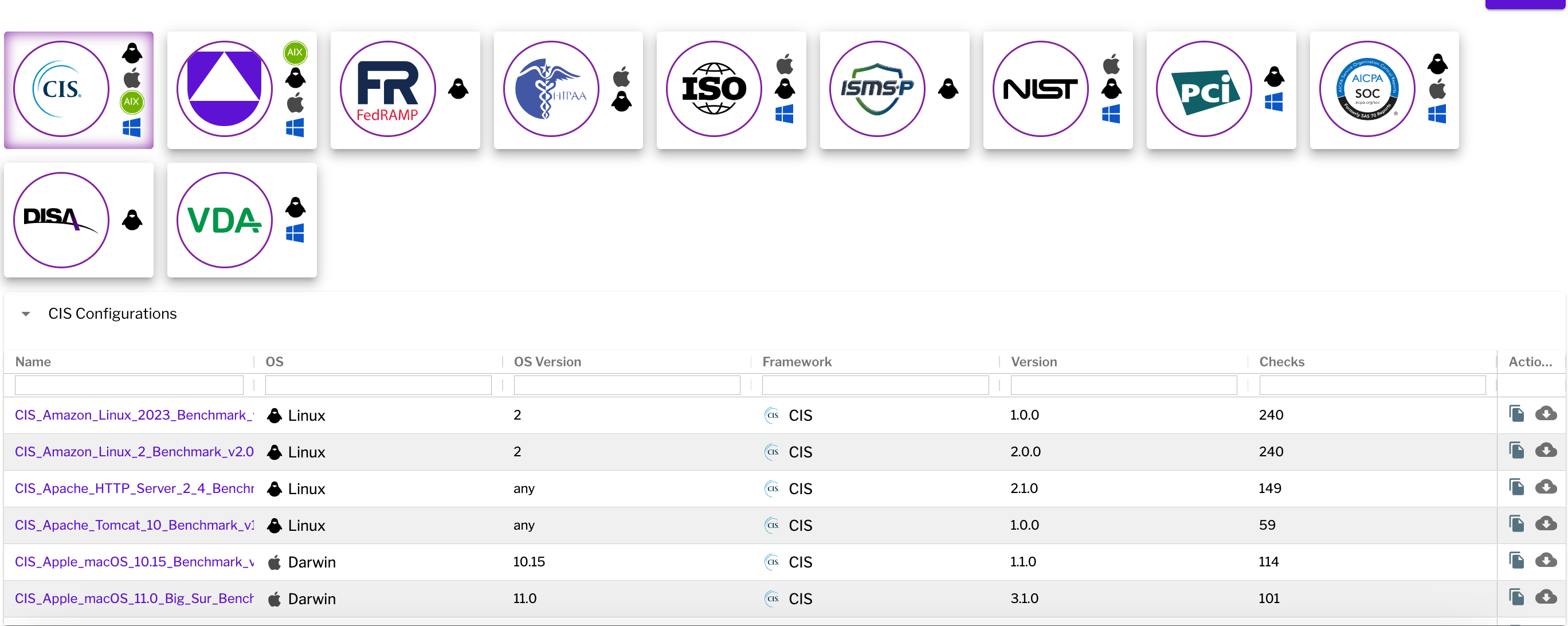Focus the Name filter field
This screenshot has width=1568, height=626.
pos(129,385)
